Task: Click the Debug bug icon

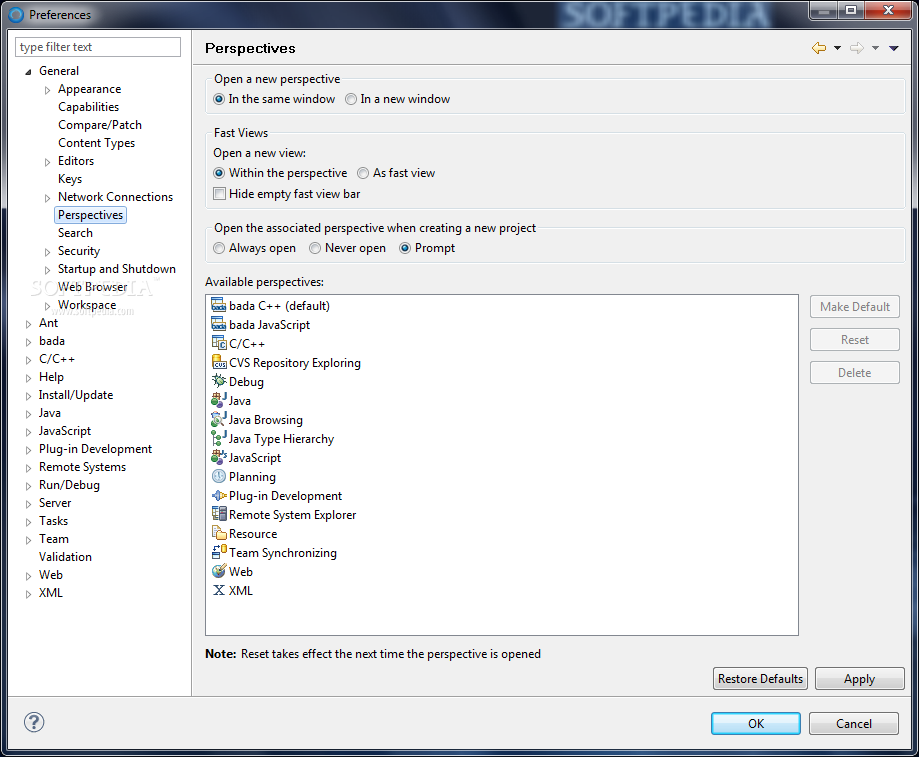Action: click(219, 381)
